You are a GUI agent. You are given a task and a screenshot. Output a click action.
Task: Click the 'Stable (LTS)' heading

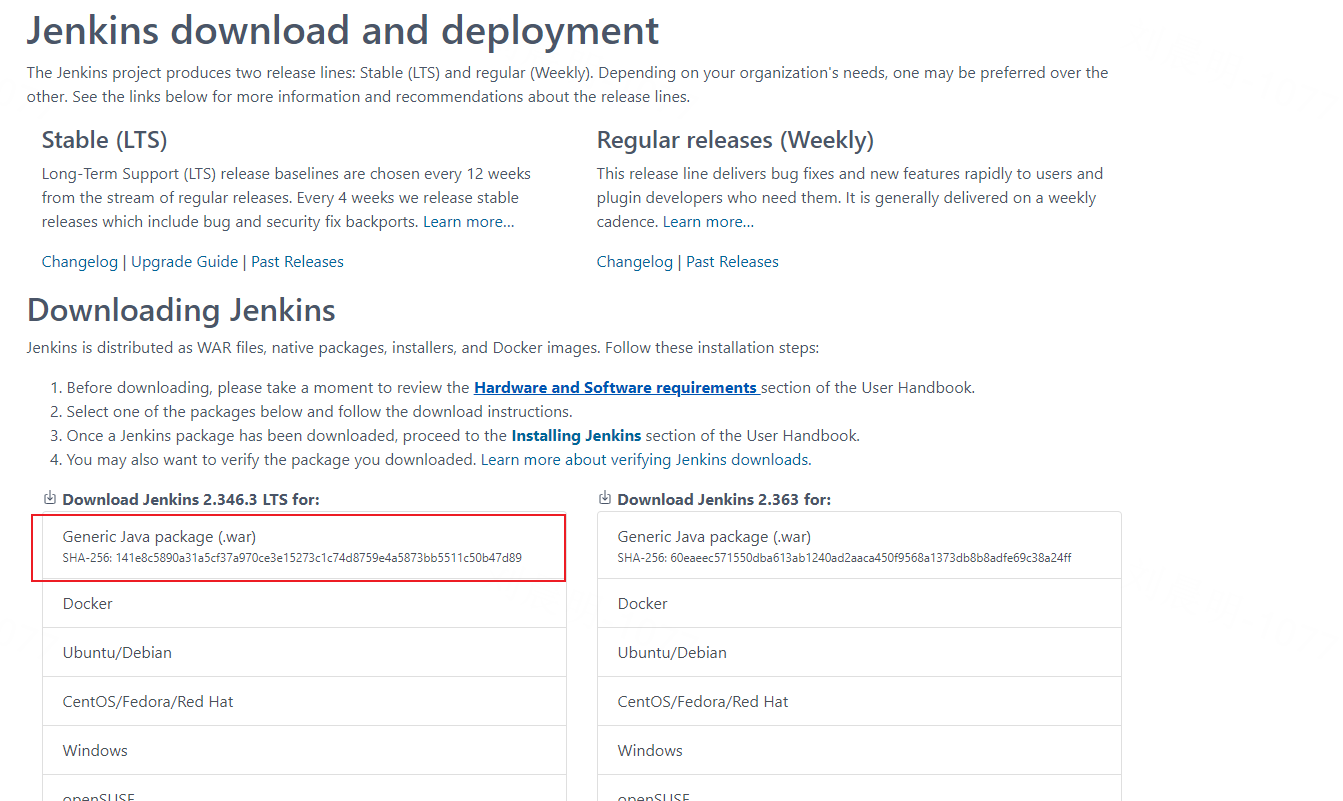[105, 140]
